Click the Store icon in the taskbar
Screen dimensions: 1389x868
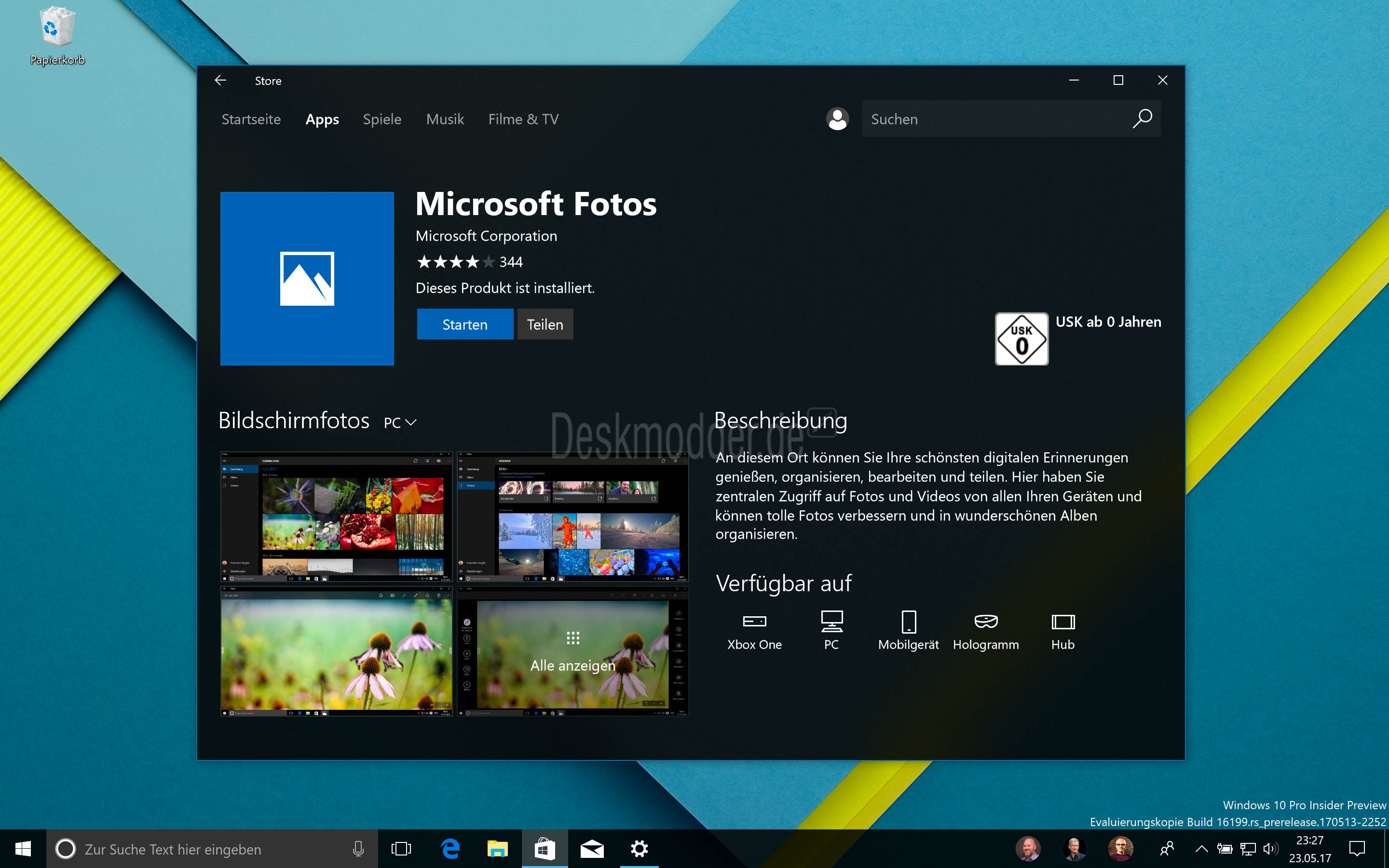tap(545, 849)
